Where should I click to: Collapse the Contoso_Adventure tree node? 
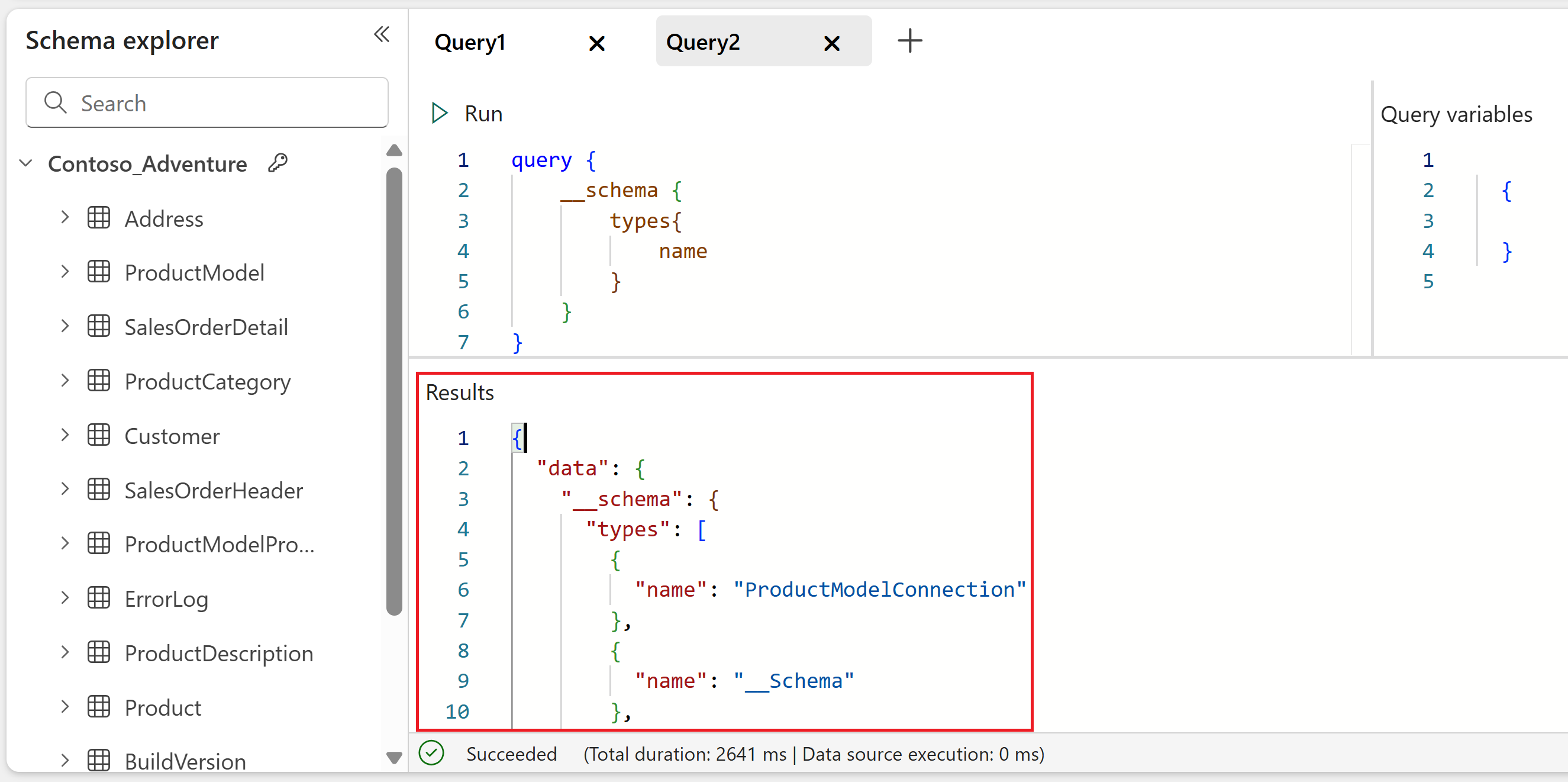click(x=26, y=163)
